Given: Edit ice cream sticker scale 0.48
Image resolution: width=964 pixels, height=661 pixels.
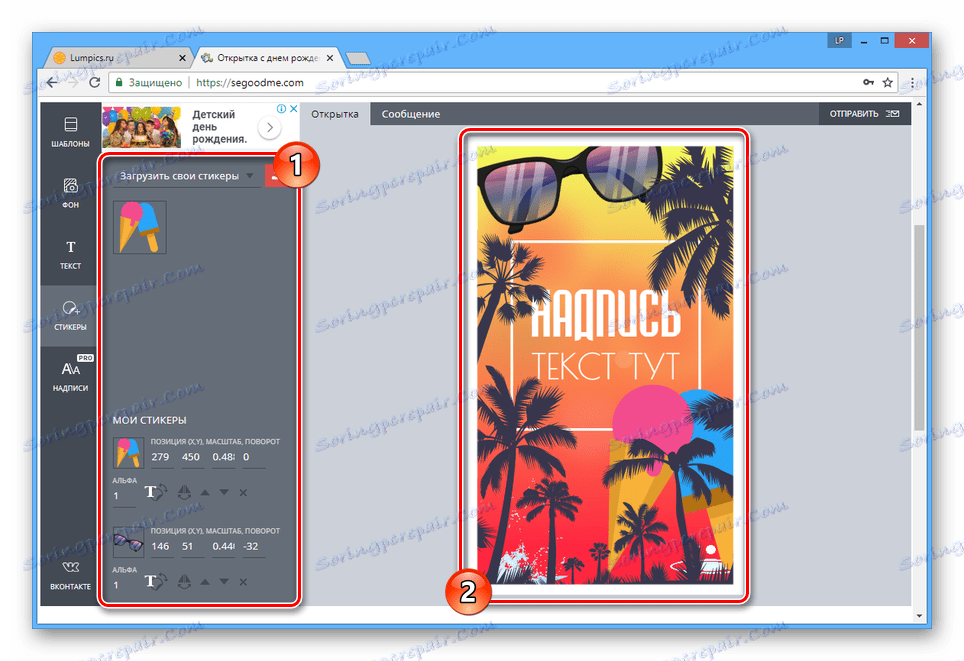Looking at the screenshot, I should (x=223, y=457).
